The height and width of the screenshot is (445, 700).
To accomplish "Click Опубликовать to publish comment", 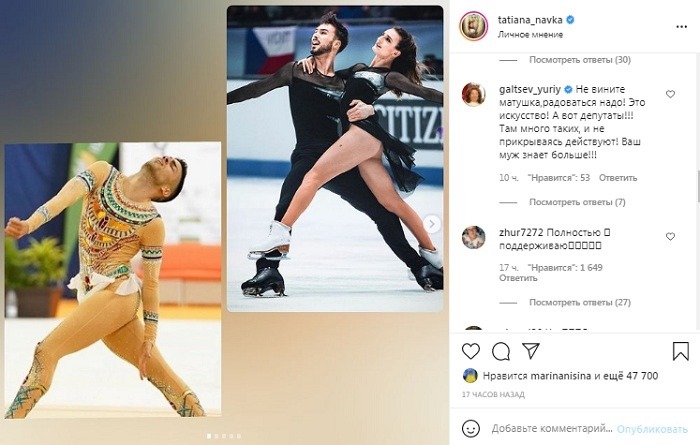I will (652, 429).
